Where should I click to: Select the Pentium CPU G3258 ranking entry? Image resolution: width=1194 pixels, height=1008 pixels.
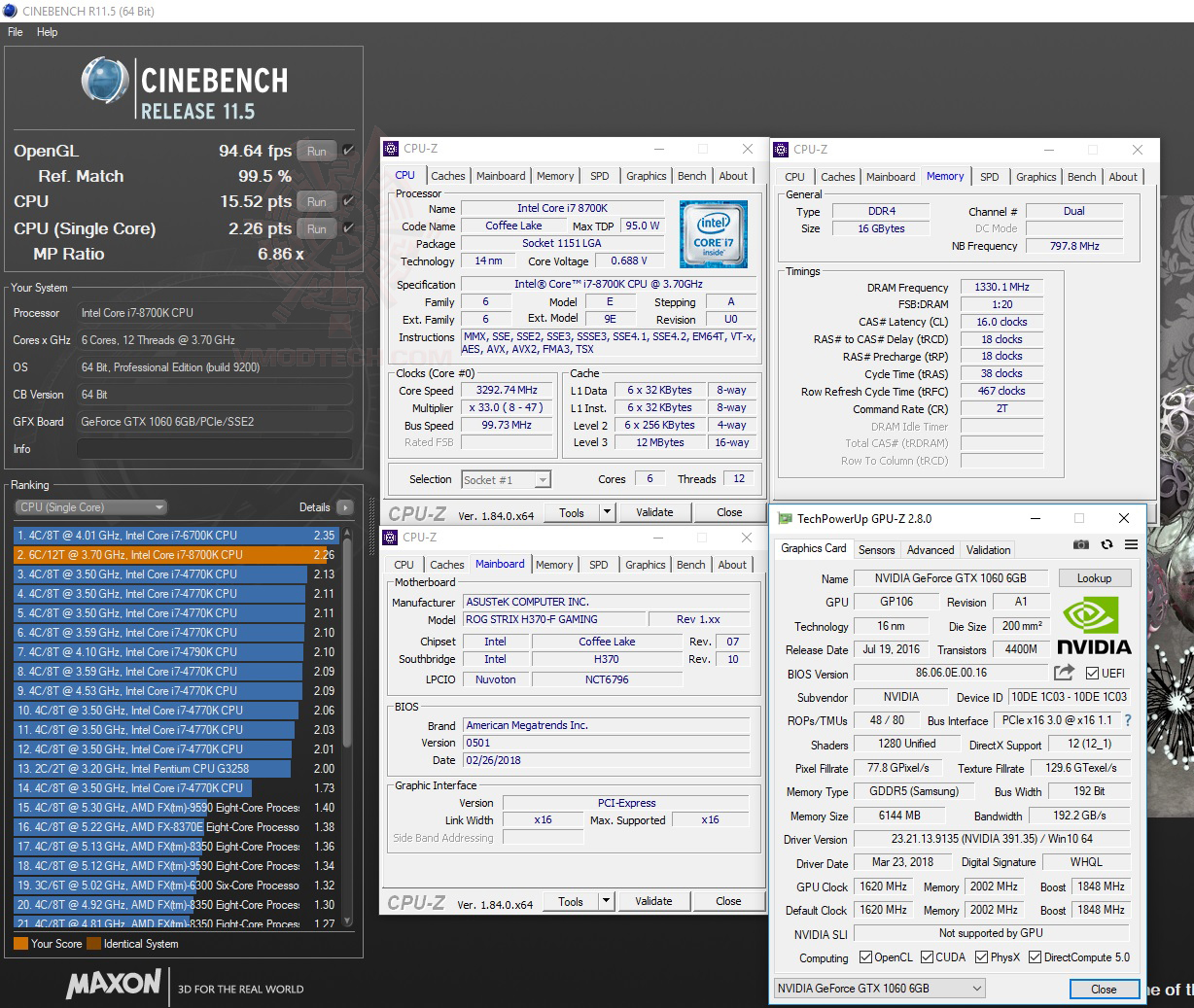[x=176, y=769]
